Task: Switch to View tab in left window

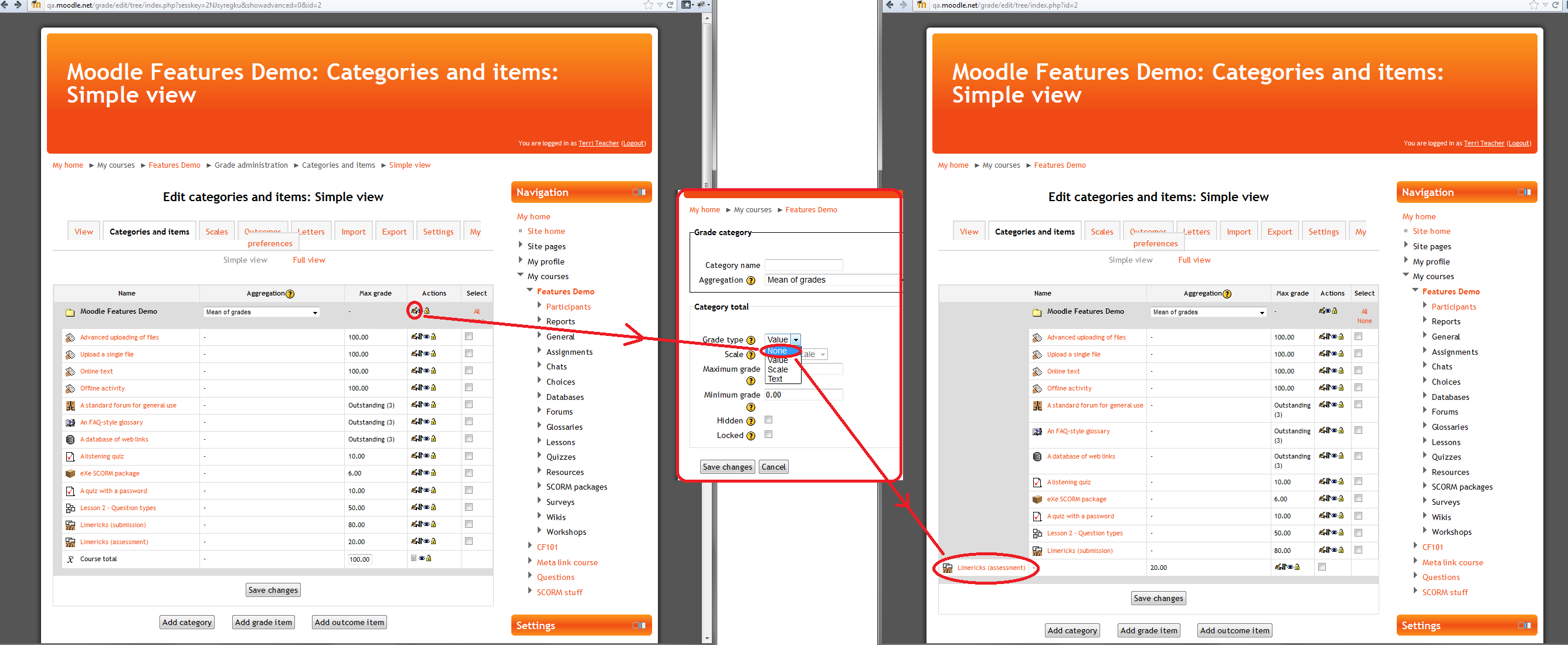Action: click(x=83, y=232)
